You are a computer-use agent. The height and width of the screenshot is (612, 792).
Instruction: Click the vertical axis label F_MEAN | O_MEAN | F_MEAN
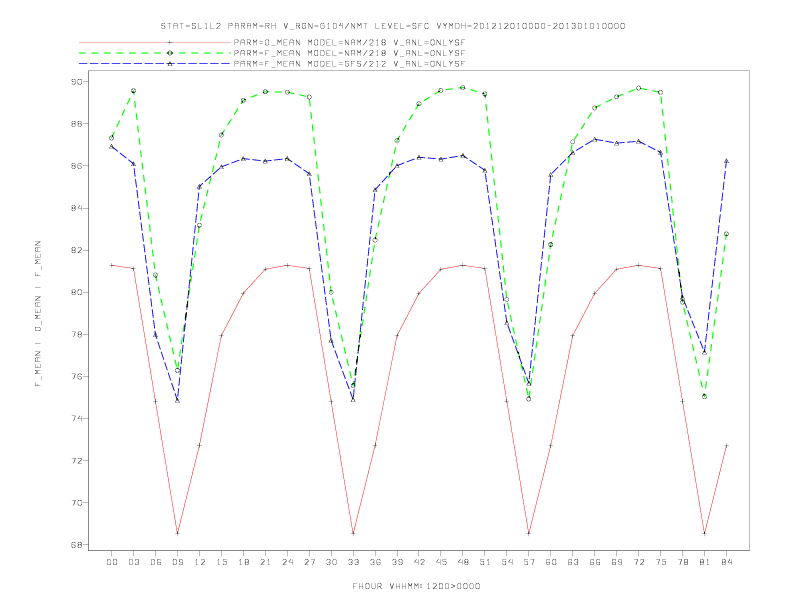pos(38,314)
